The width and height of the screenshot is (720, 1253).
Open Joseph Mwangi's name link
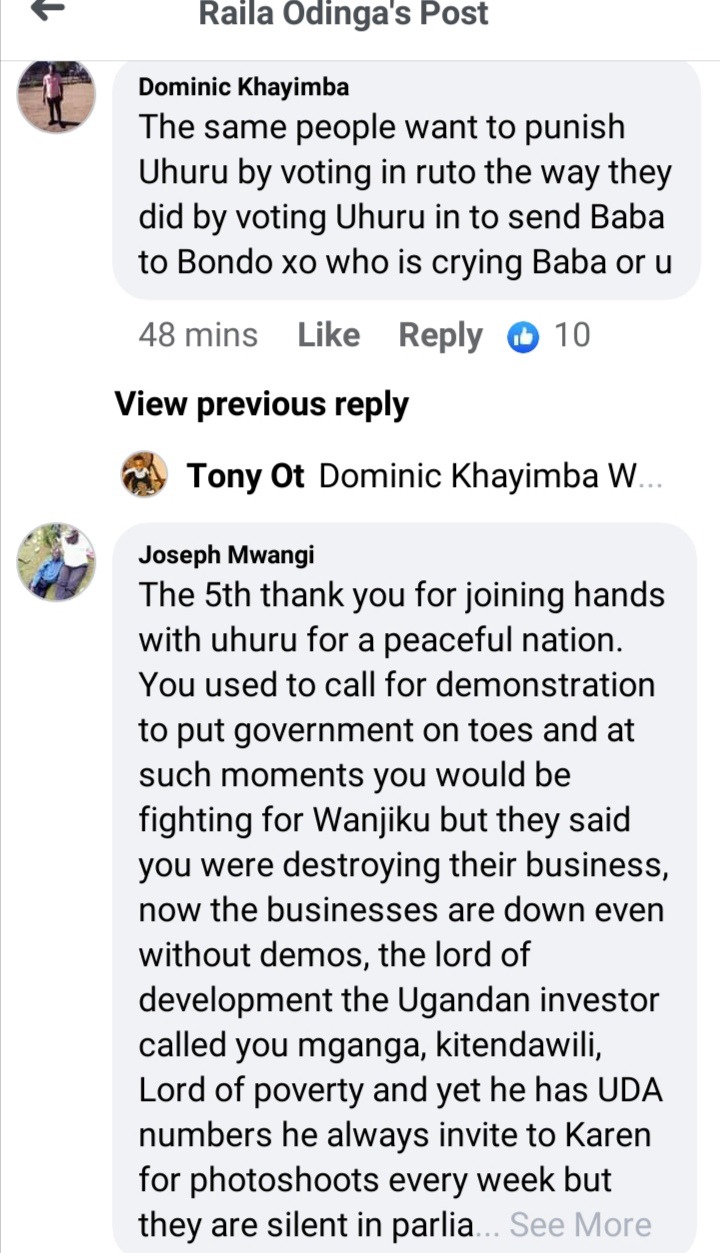(226, 554)
